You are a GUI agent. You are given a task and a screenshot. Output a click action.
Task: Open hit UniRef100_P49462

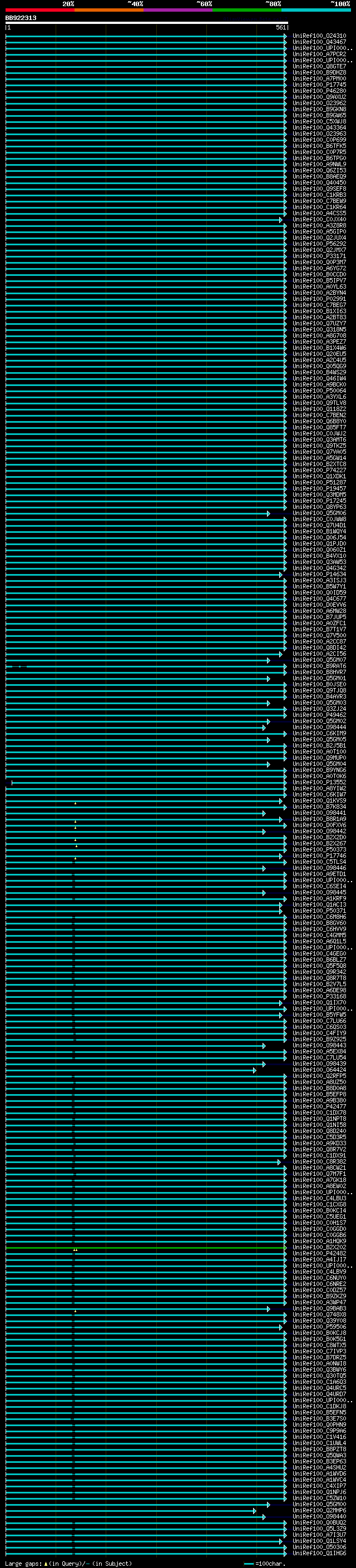[x=319, y=715]
